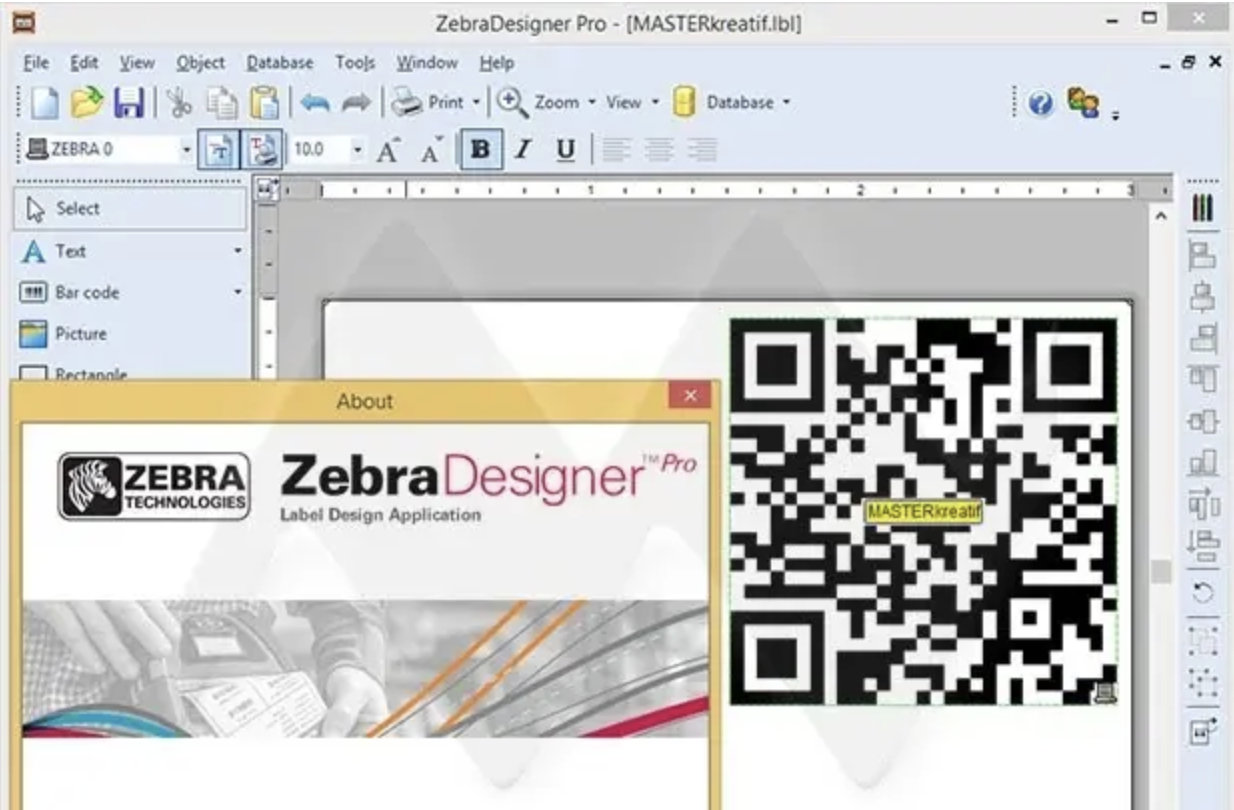This screenshot has height=810, width=1234.
Task: Cut selection with scissors icon
Action: [x=180, y=102]
